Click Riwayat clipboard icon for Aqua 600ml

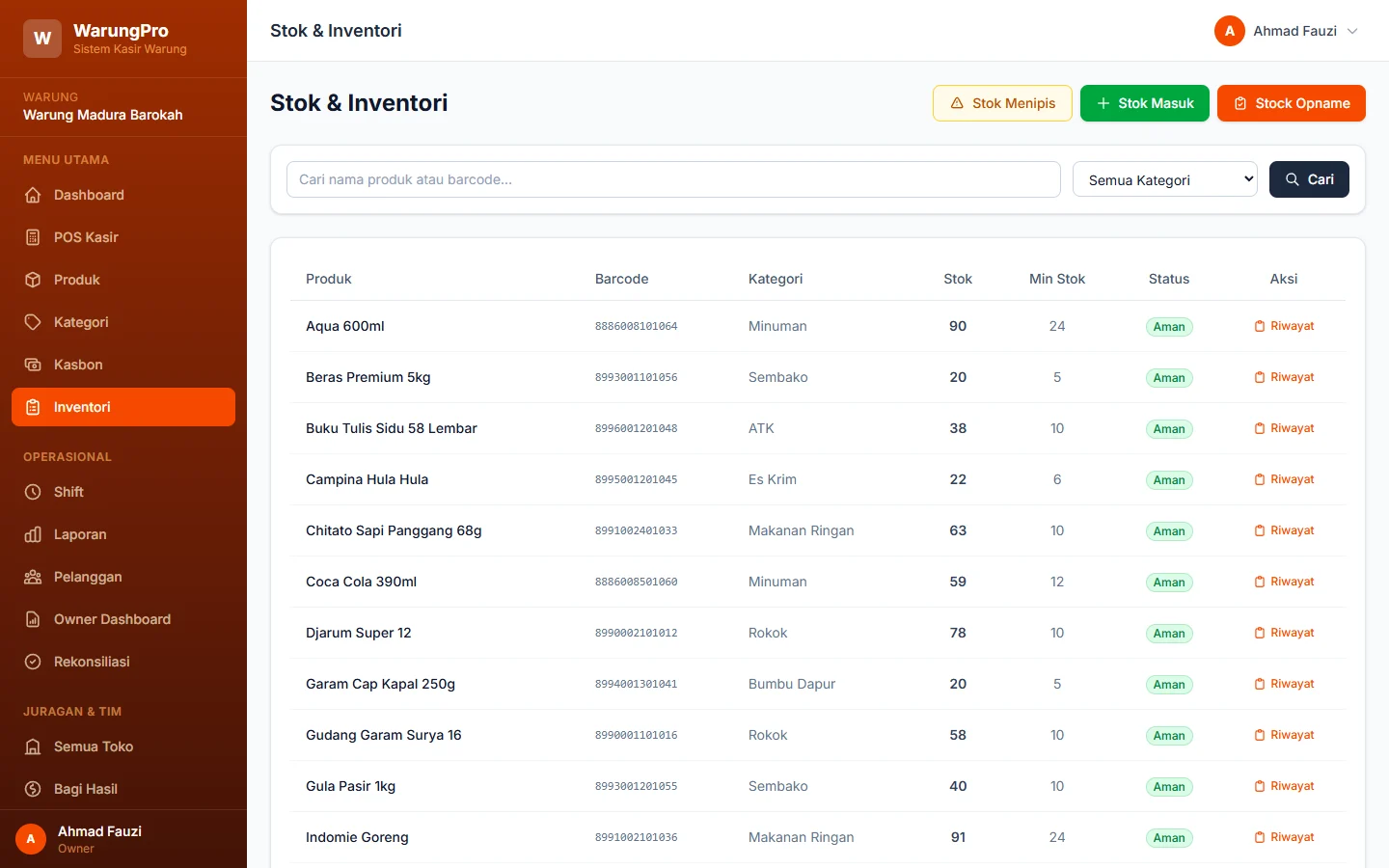(x=1260, y=326)
